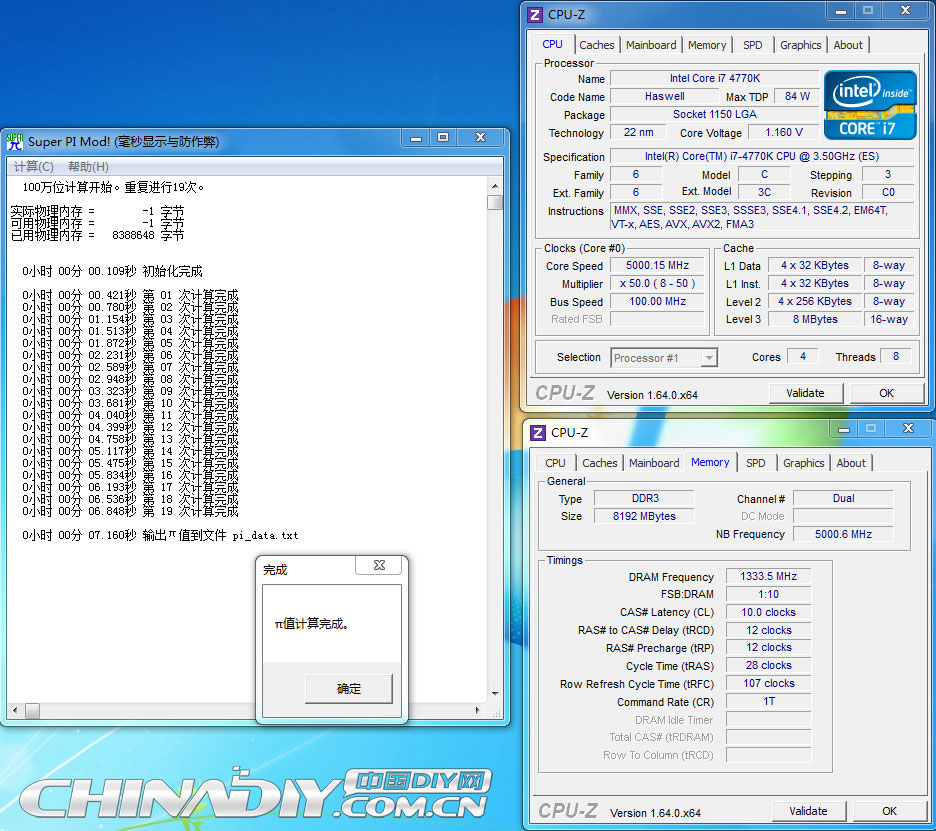Click Super PI line 第 19 次计算完成

click(130, 512)
